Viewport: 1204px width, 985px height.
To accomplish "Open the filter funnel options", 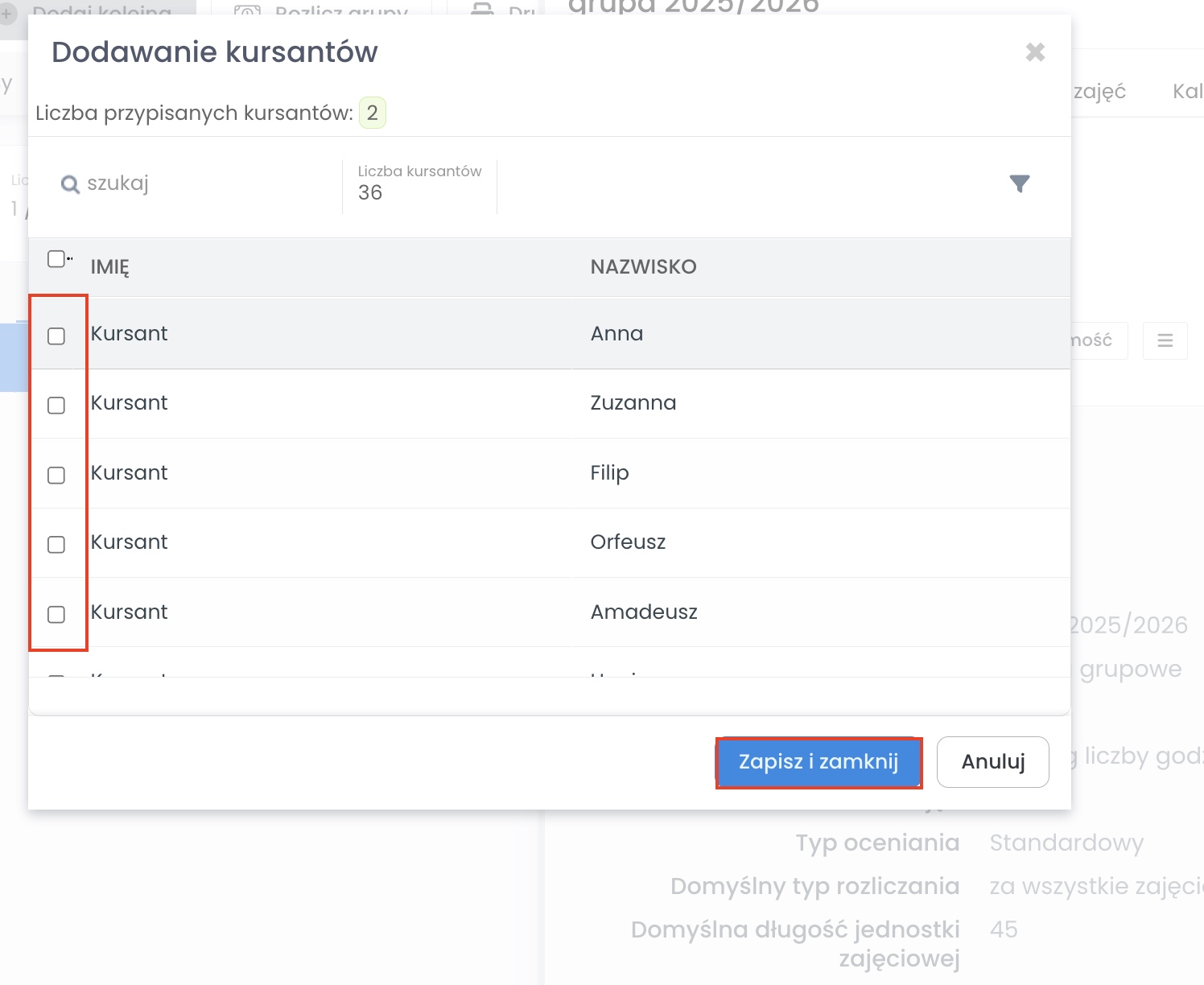I will click(x=1019, y=184).
